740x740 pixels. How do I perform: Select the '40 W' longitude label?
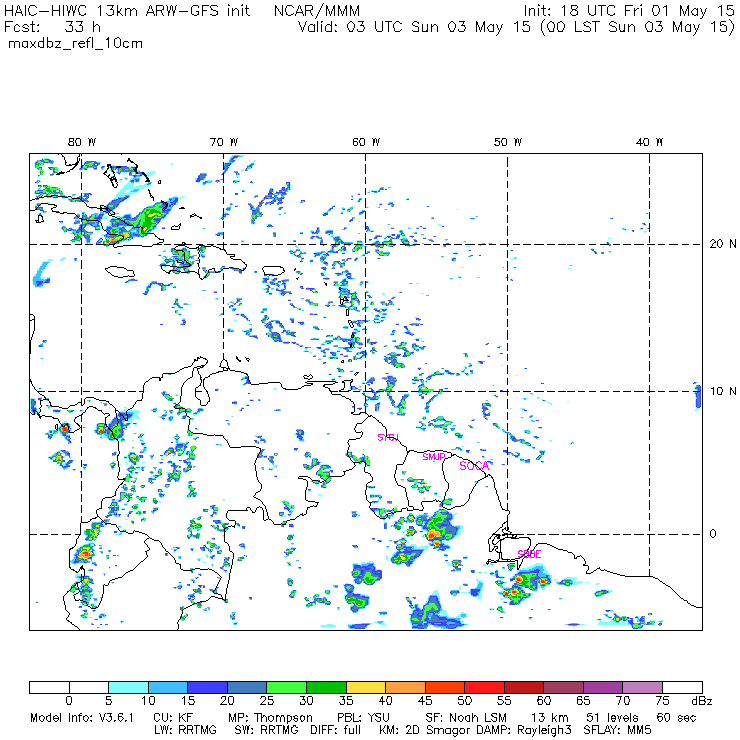649,142
